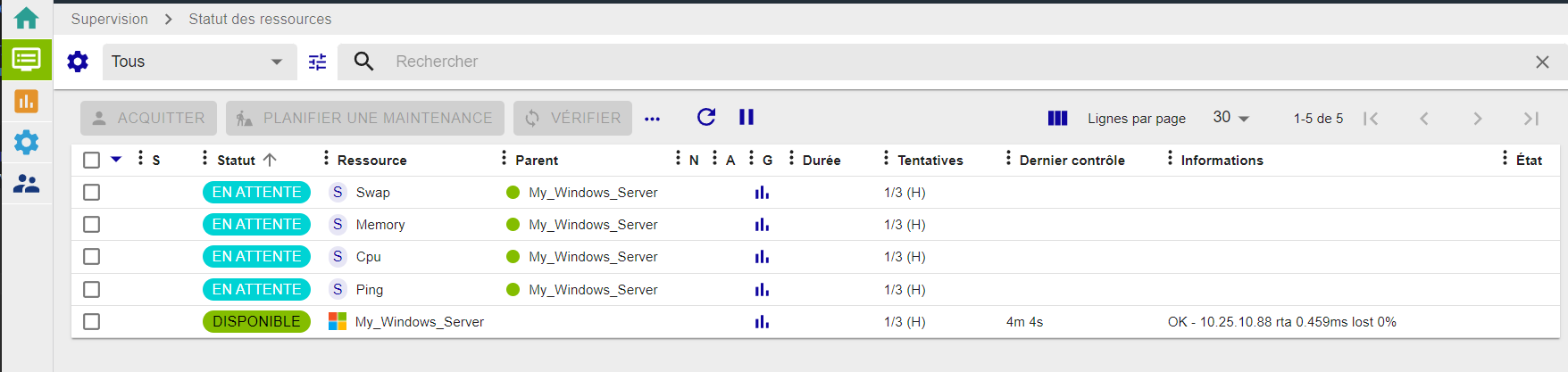Viewport: 1568px width, 372px height.
Task: Open the more actions ellipsis menu
Action: pyautogui.click(x=652, y=119)
